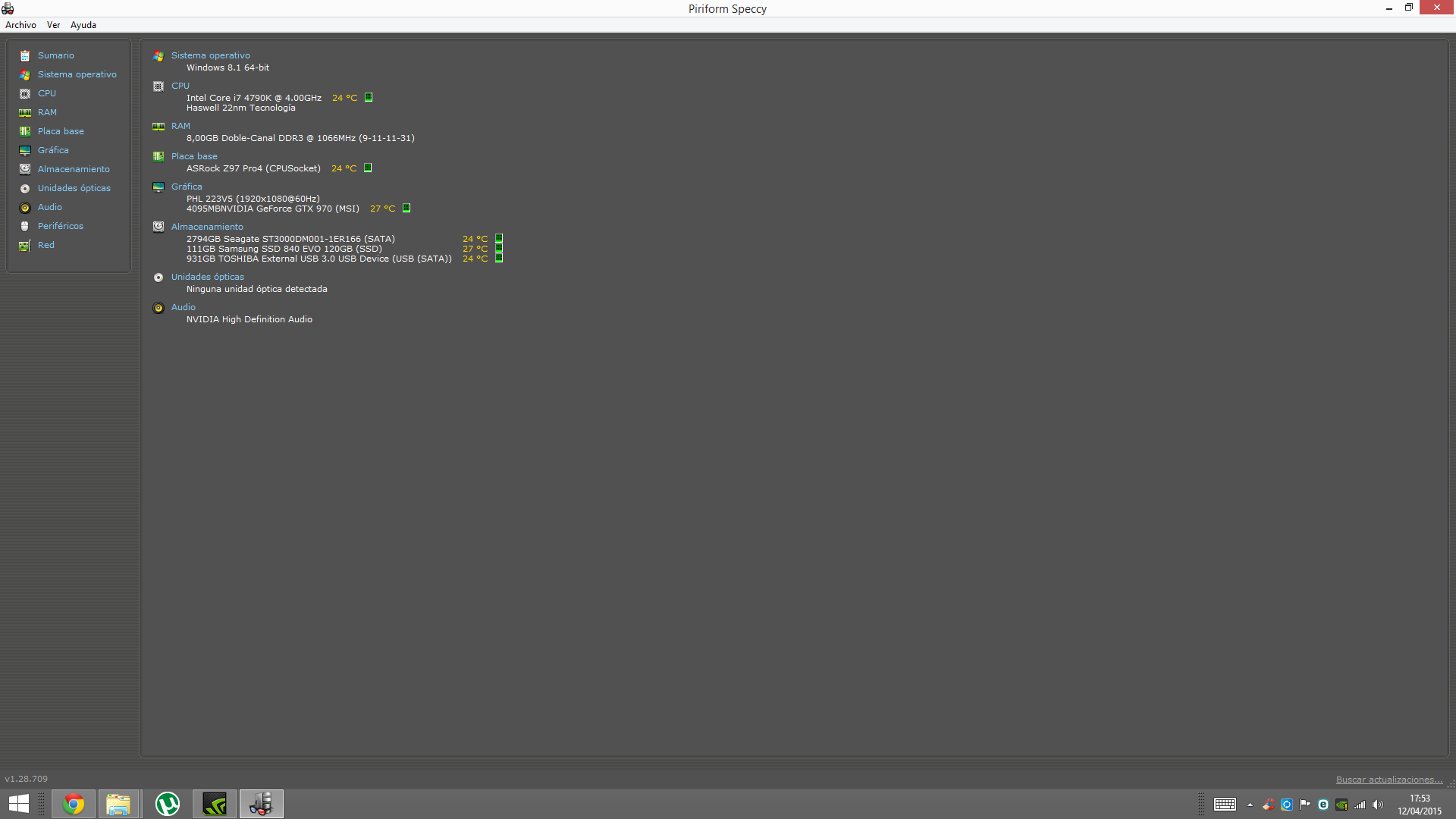Viewport: 1456px width, 819px height.
Task: Open the Almacenamiento heading link in summary
Action: coord(207,227)
